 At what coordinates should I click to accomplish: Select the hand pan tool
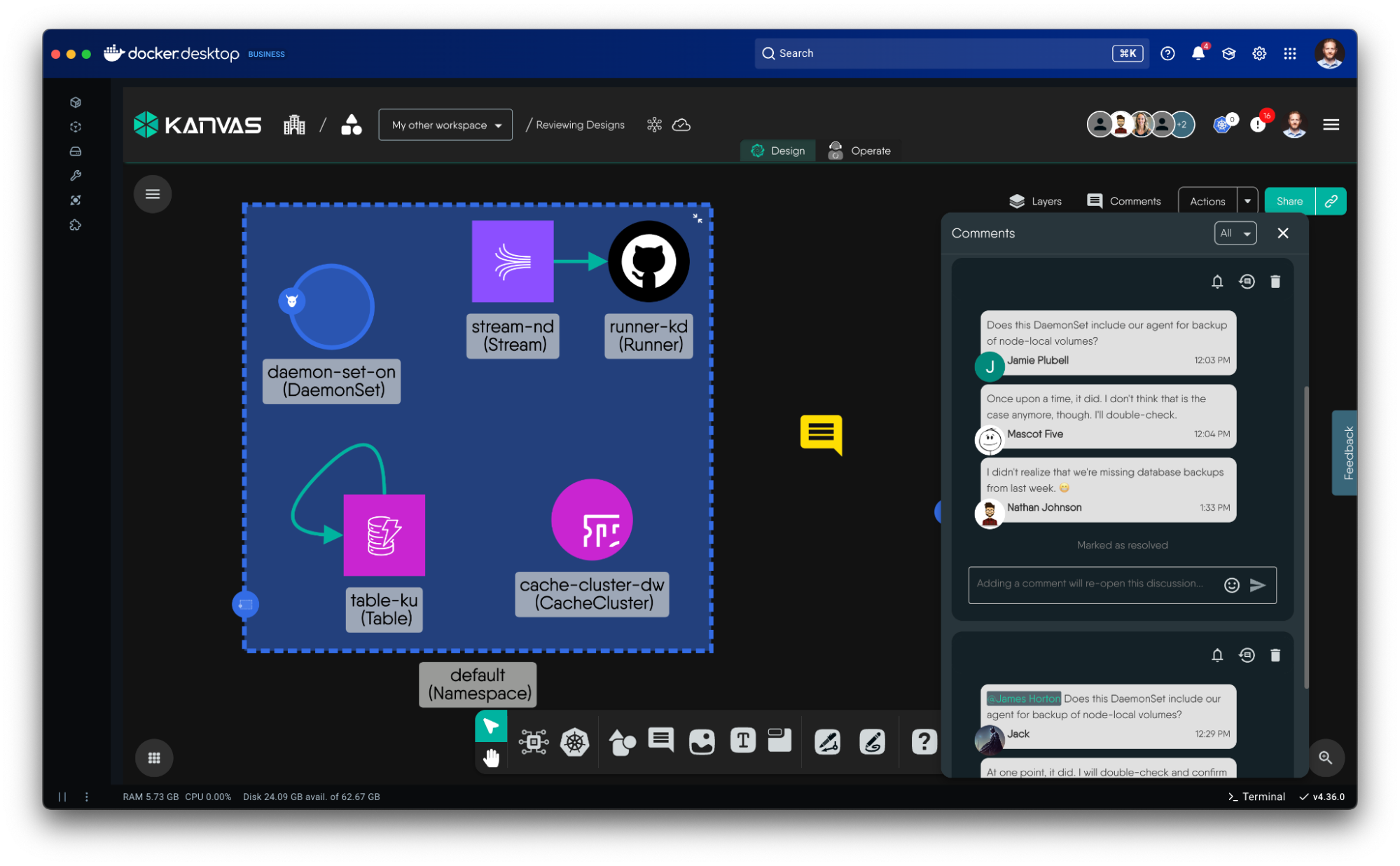coord(491,757)
